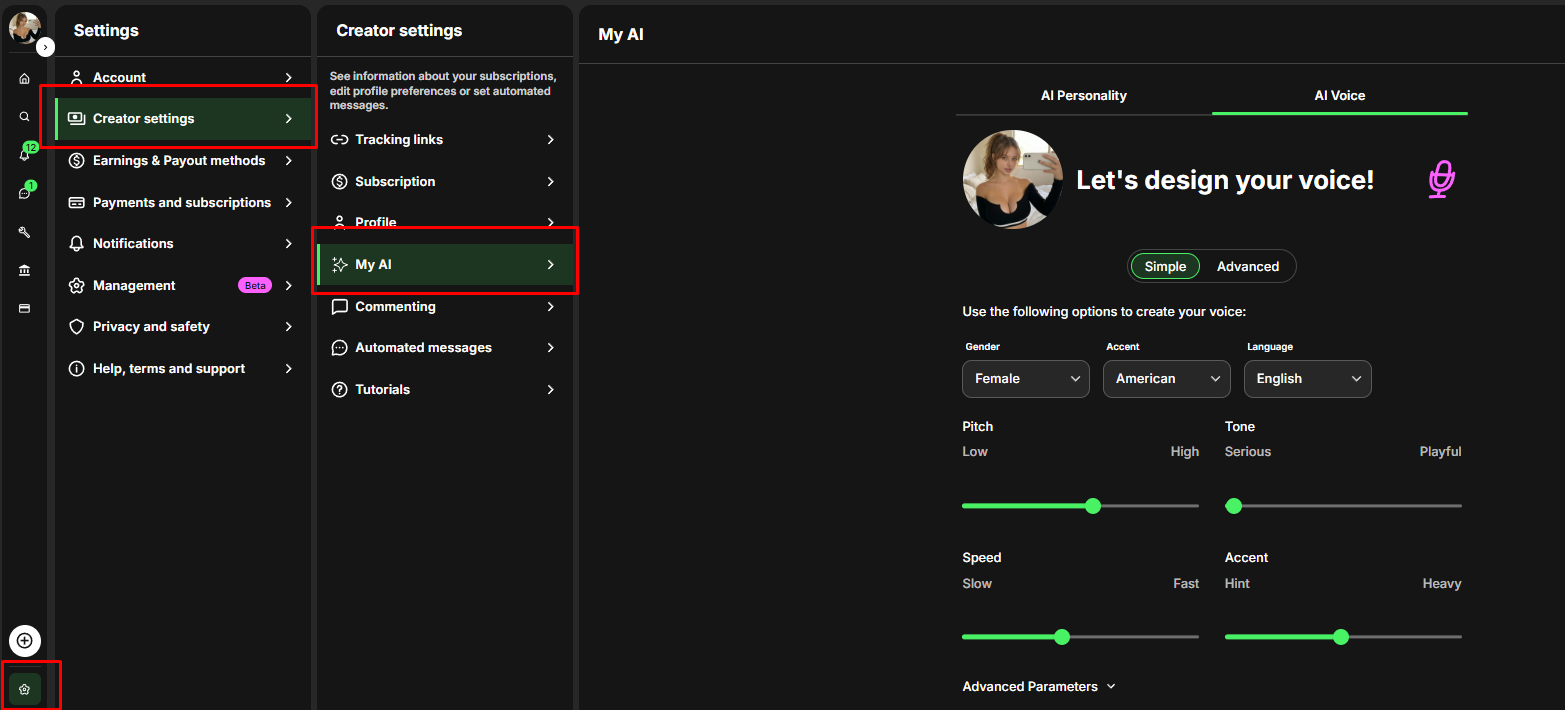Open the bank earnings icon
This screenshot has width=1565, height=710.
(x=24, y=269)
